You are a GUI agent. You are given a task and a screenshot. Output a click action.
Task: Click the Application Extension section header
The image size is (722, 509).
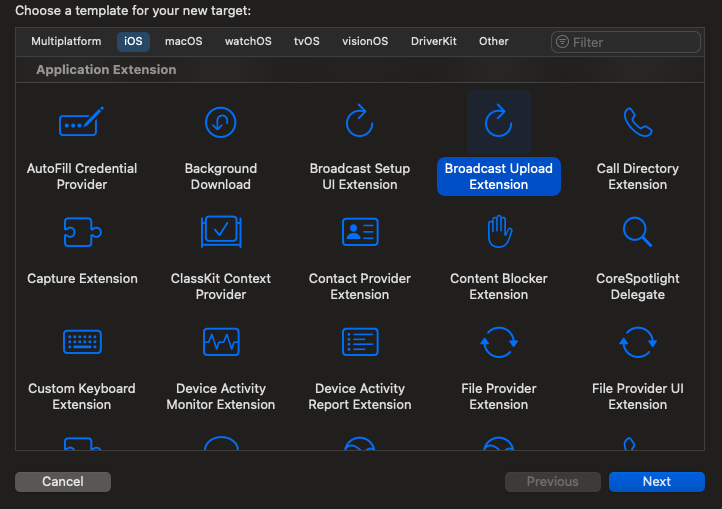pyautogui.click(x=106, y=70)
